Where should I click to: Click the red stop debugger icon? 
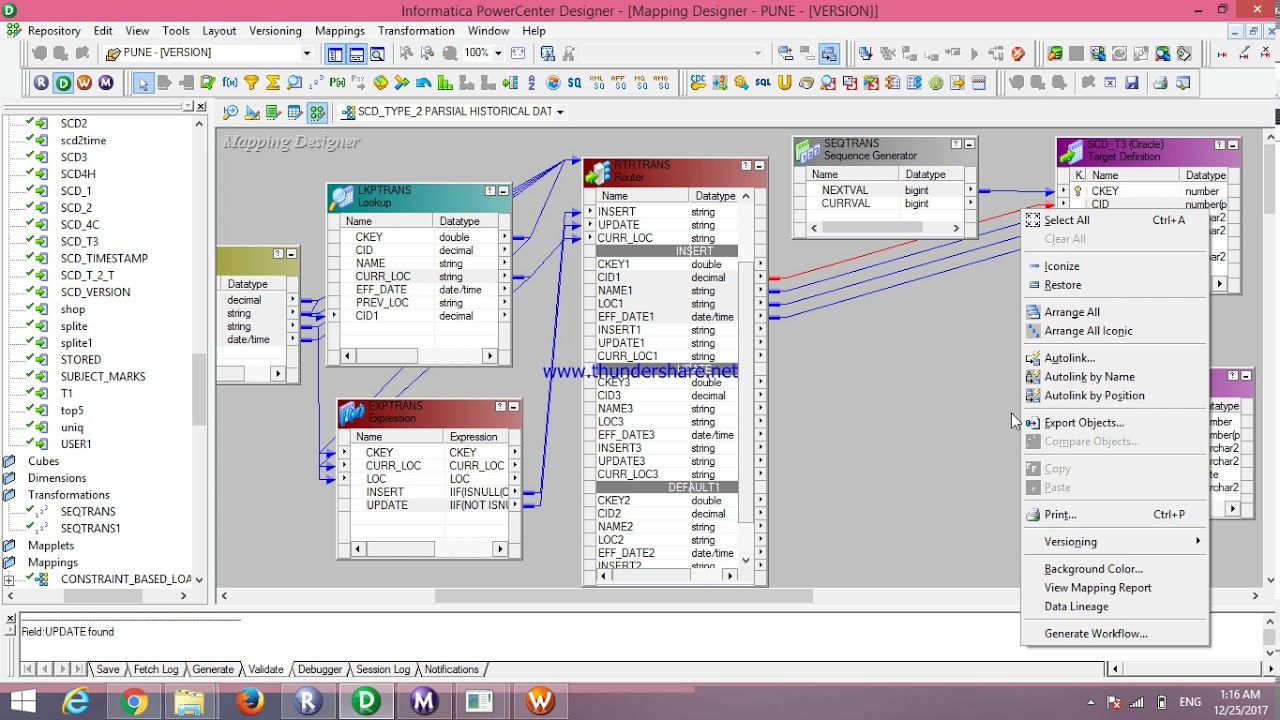1018,53
